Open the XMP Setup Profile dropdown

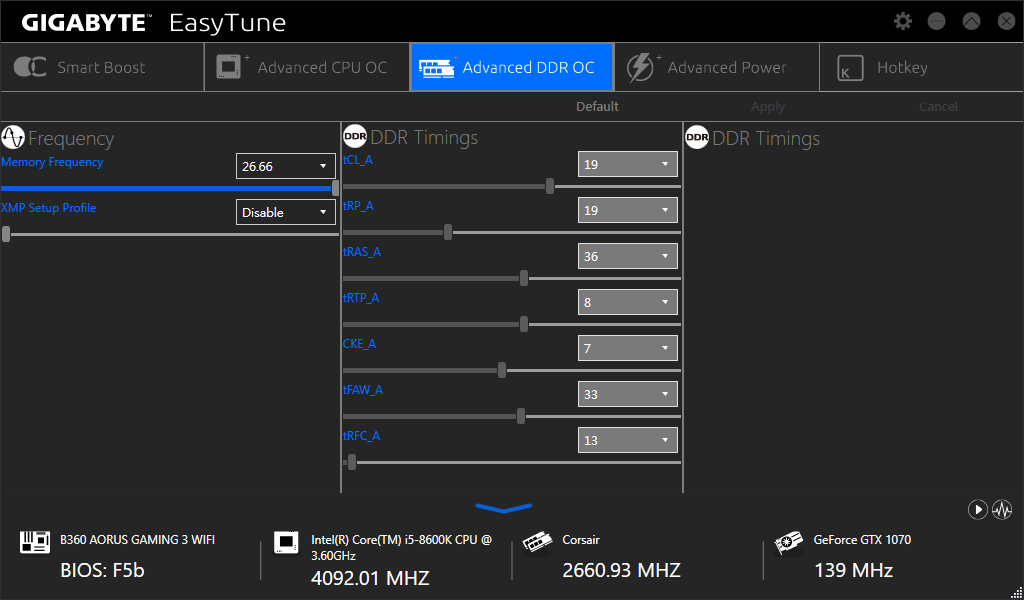pyautogui.click(x=285, y=212)
